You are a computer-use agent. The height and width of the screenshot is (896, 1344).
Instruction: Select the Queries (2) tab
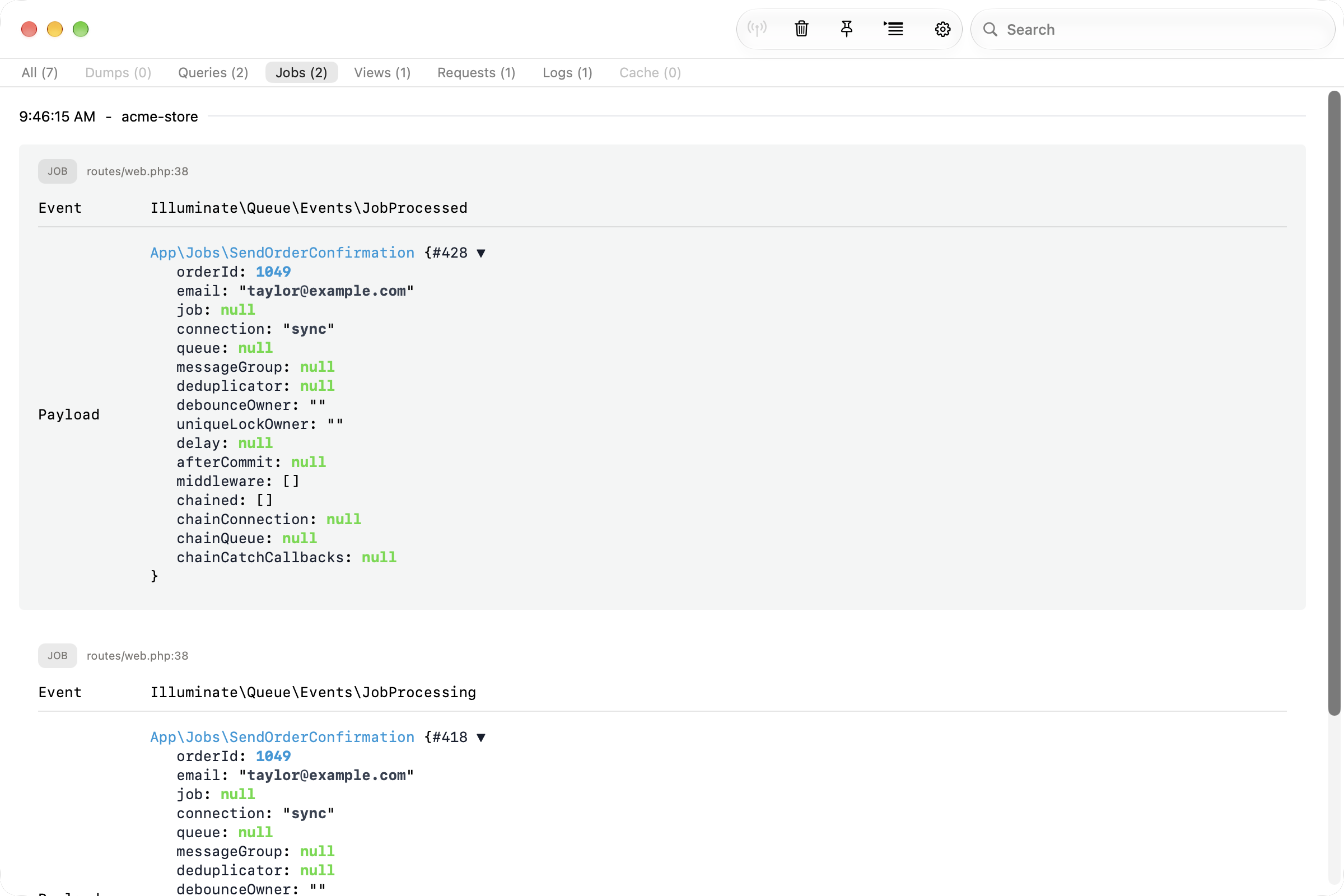click(x=213, y=73)
